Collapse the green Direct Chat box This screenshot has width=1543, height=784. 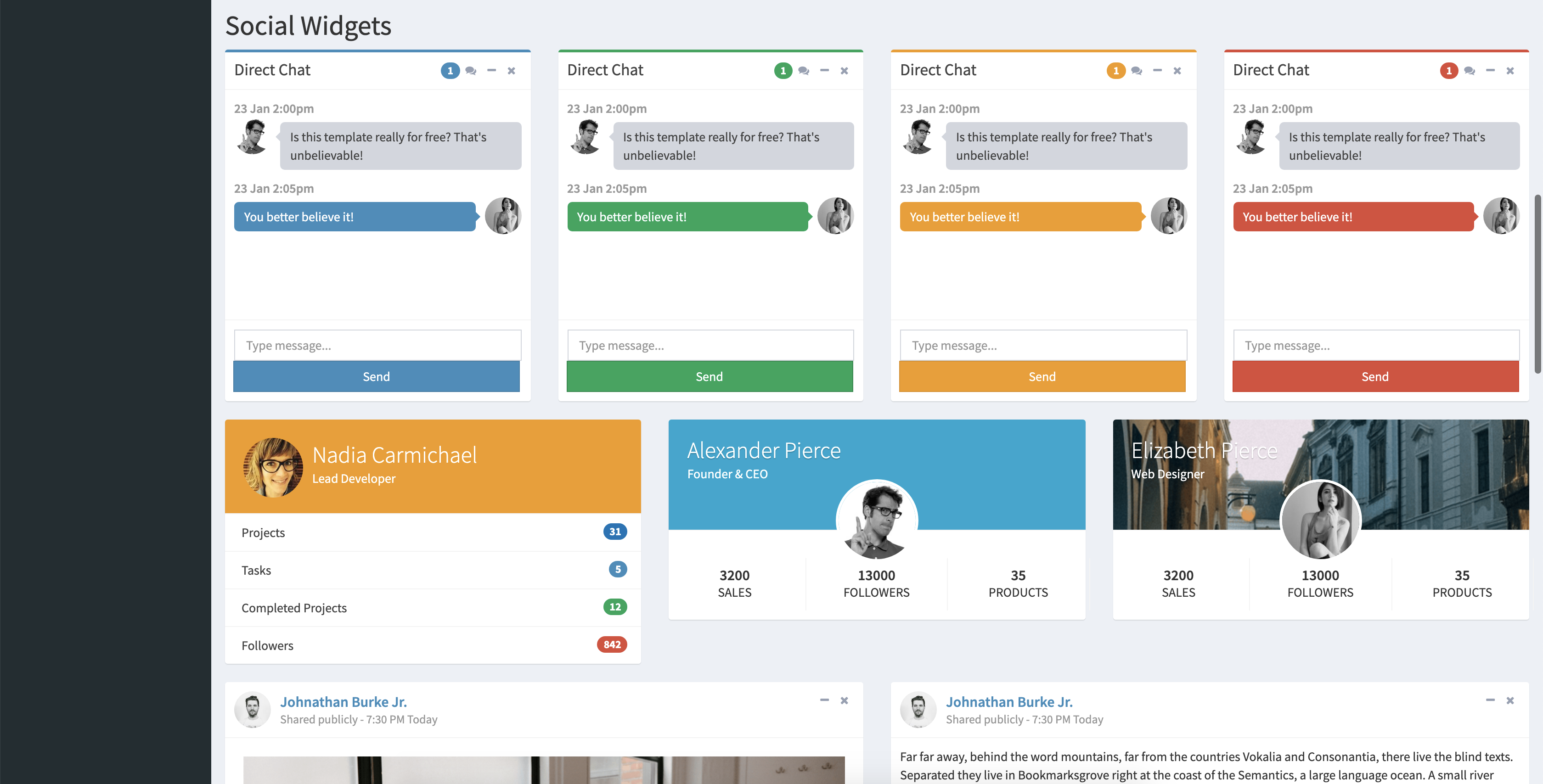[x=824, y=71]
